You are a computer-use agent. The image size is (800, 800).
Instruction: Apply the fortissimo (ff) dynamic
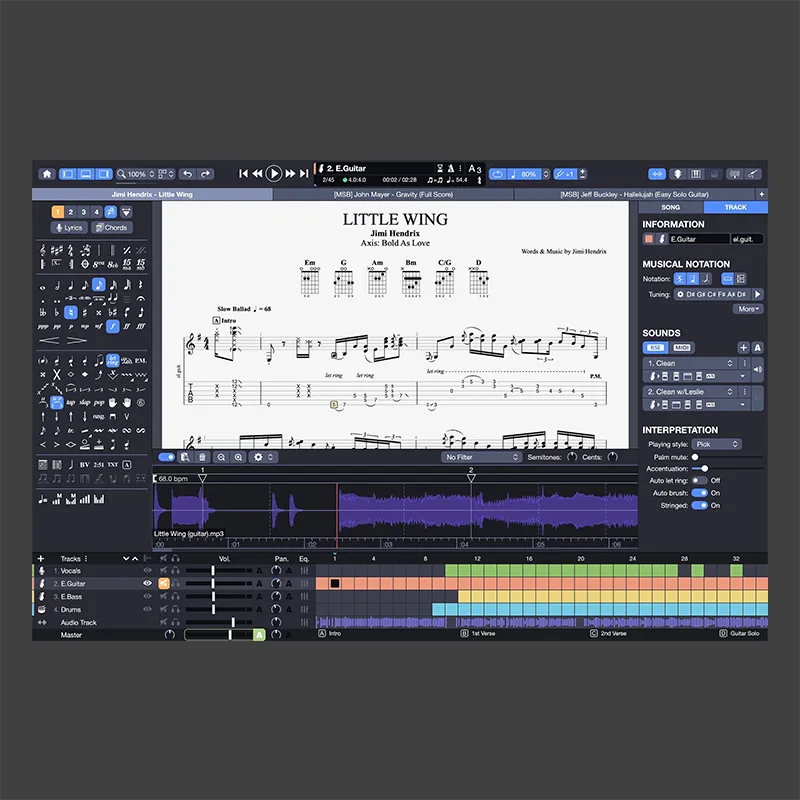pyautogui.click(x=127, y=326)
